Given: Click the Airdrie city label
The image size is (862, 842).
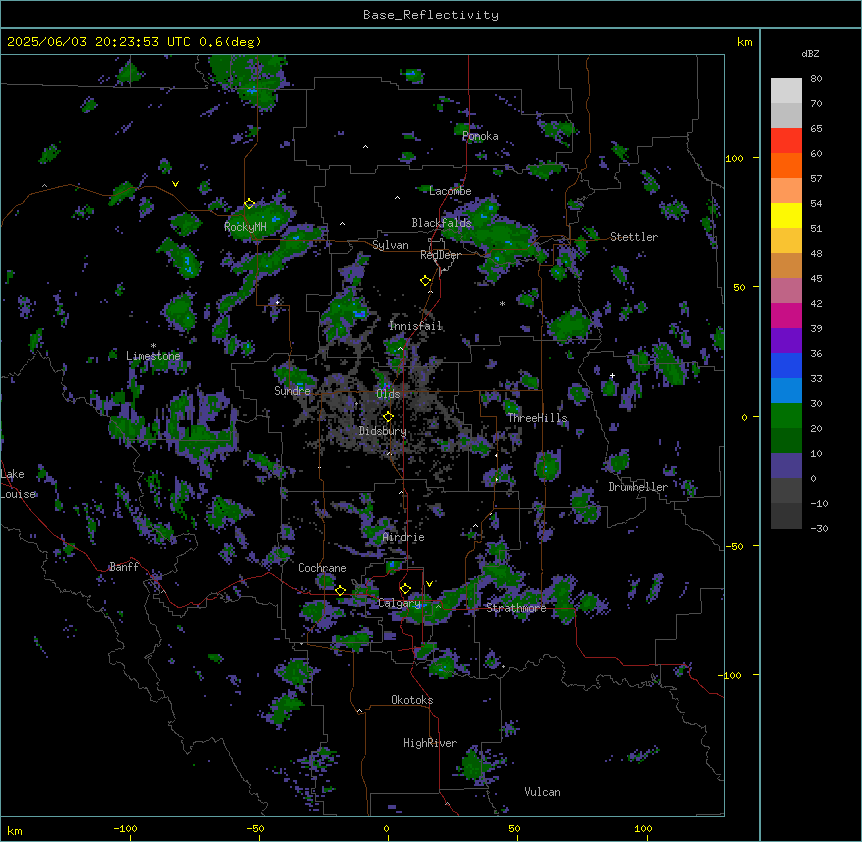Looking at the screenshot, I should coord(404,537).
